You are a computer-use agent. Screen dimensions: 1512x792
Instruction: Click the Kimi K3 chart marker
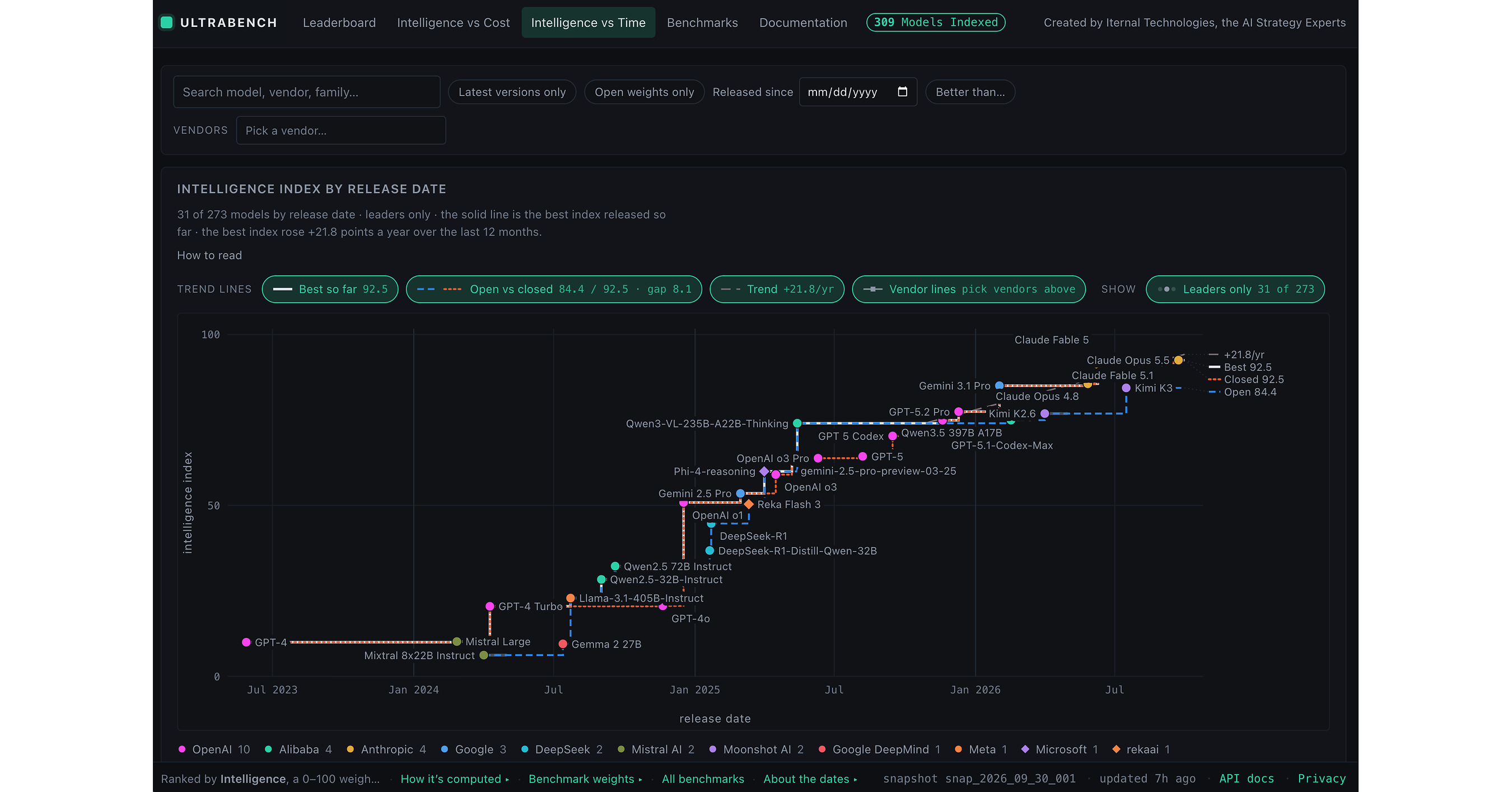pyautogui.click(x=1126, y=388)
